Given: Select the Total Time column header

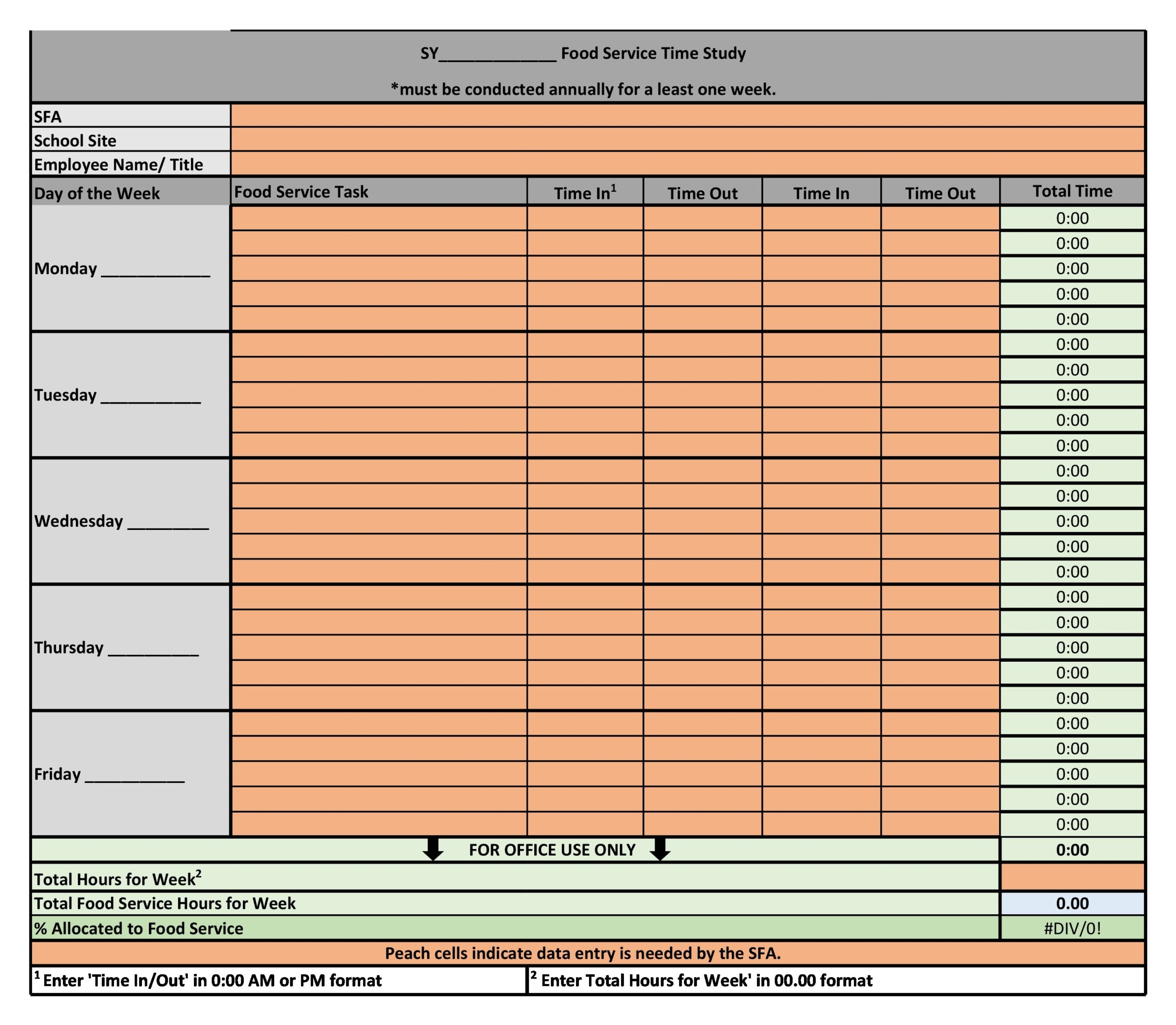Looking at the screenshot, I should (1072, 191).
